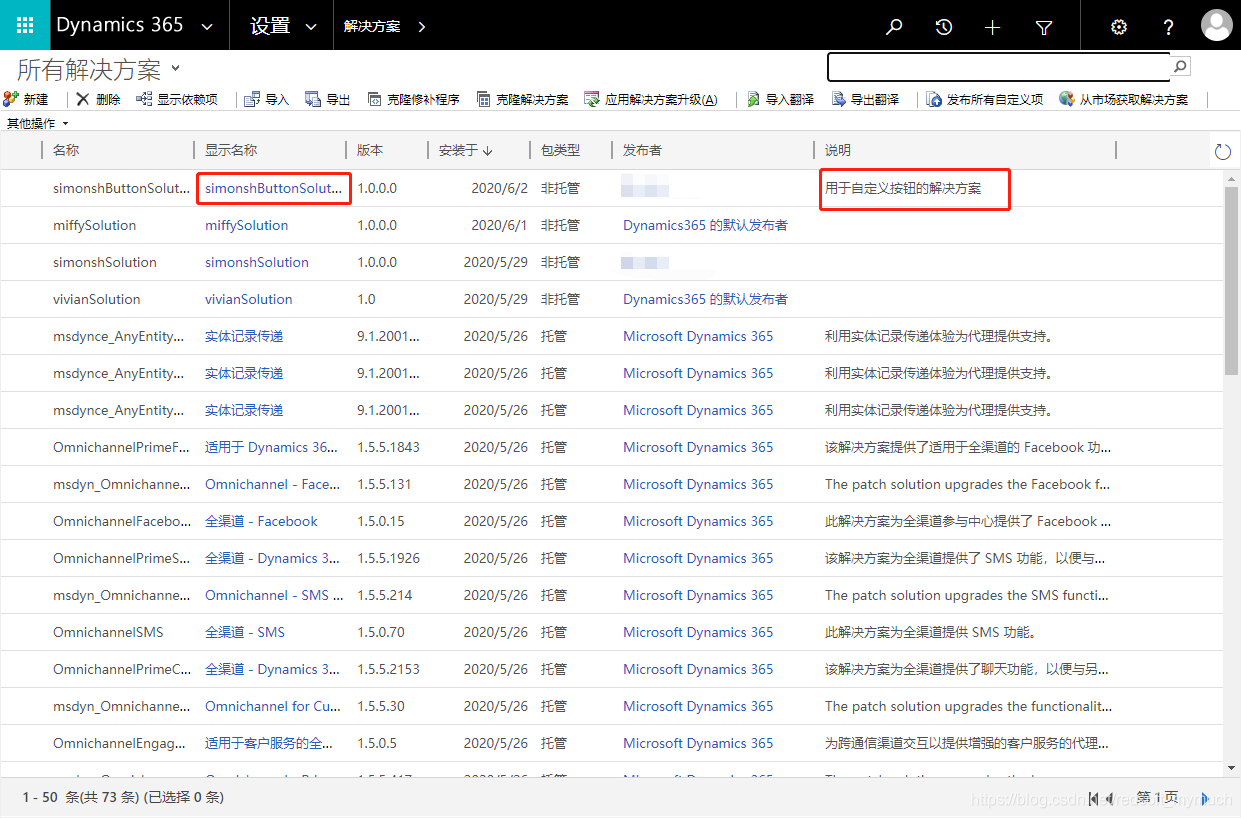The height and width of the screenshot is (818, 1241).
Task: Click the 导入 toolbar button
Action: click(x=267, y=99)
